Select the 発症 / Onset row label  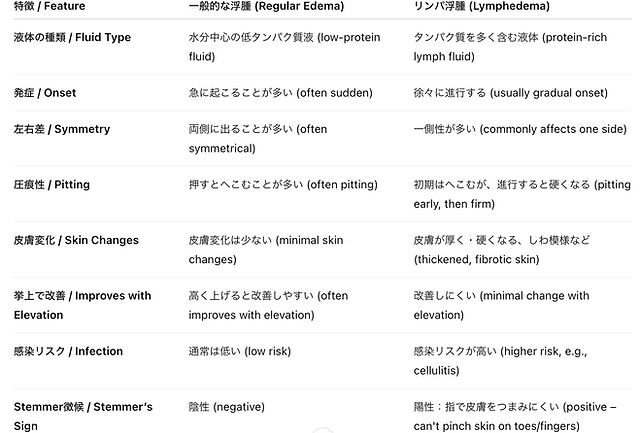point(45,93)
